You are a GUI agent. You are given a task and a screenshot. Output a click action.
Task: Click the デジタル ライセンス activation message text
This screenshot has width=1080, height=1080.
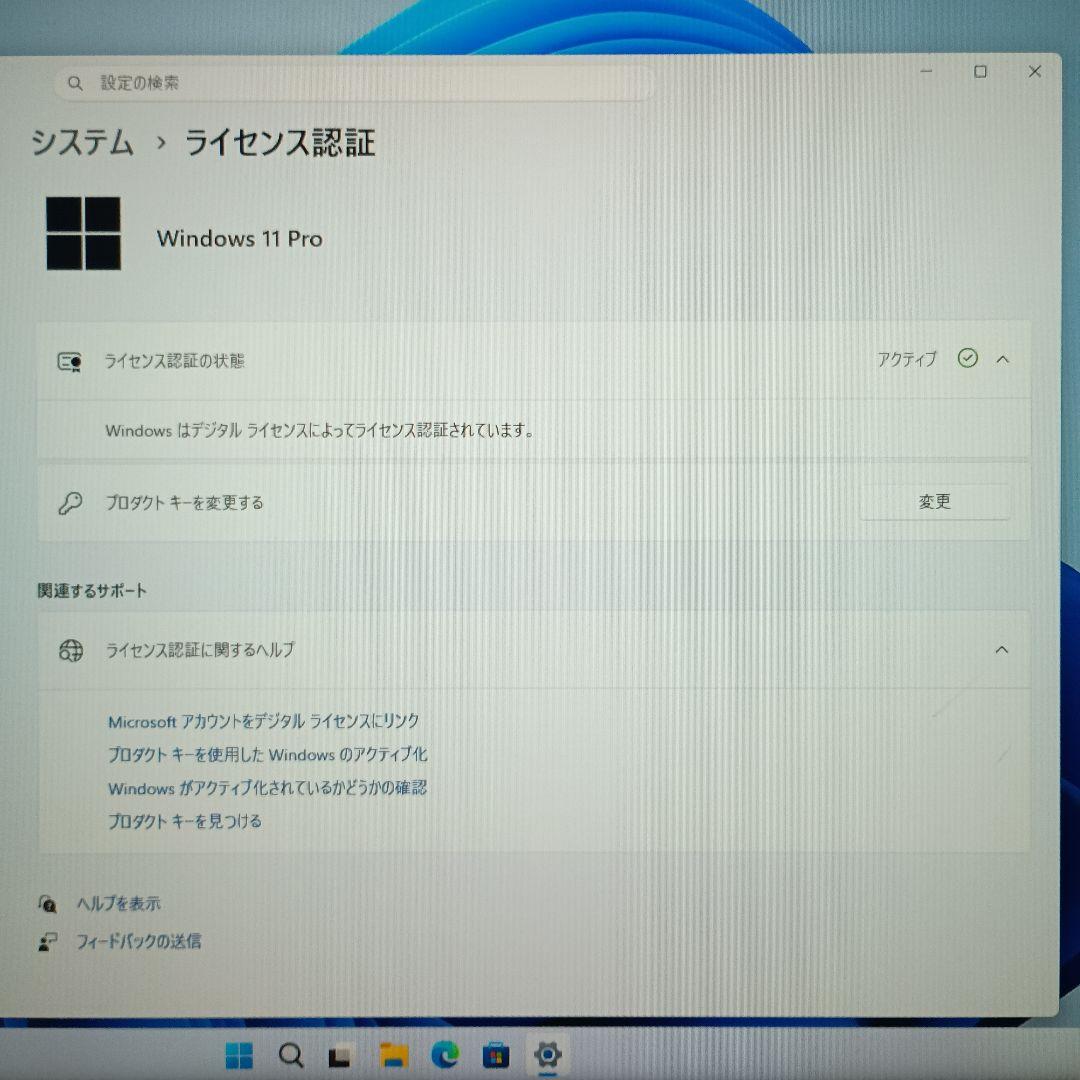(x=320, y=430)
